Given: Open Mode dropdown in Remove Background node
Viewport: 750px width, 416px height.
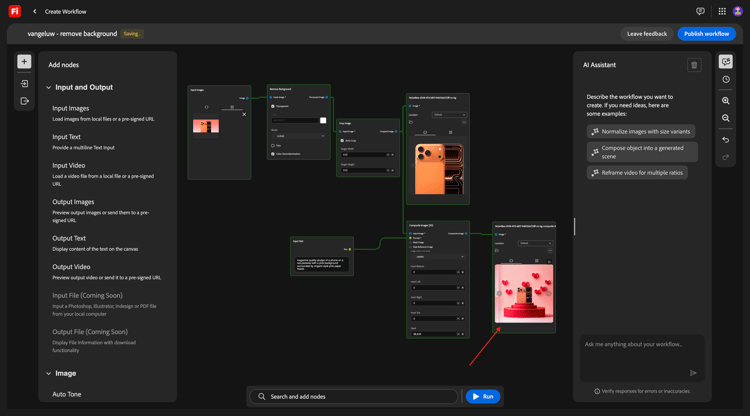Looking at the screenshot, I should click(298, 136).
